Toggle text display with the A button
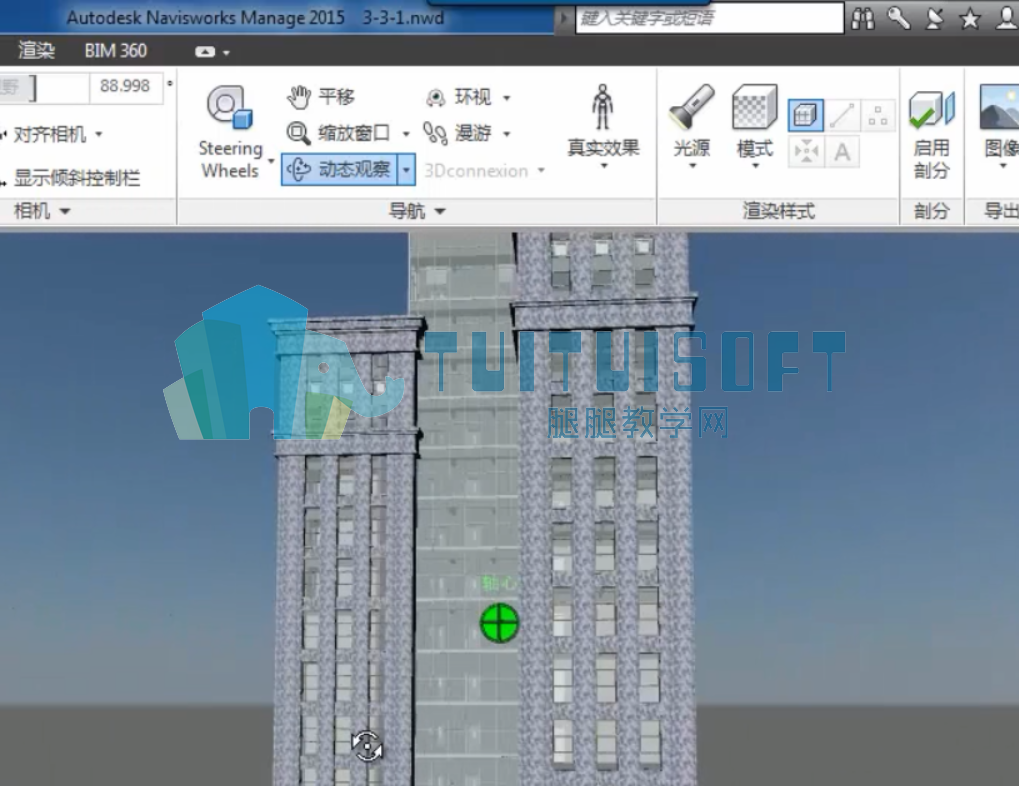The height and width of the screenshot is (786, 1019). tap(842, 152)
